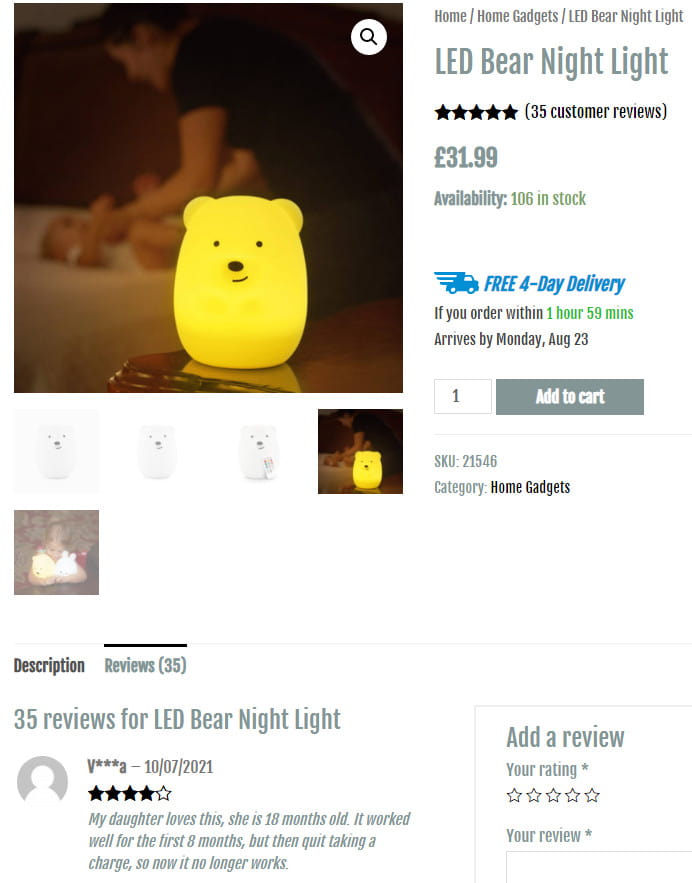This screenshot has height=883, width=692.
Task: Open the 35 customer reviews link
Action: [x=596, y=112]
